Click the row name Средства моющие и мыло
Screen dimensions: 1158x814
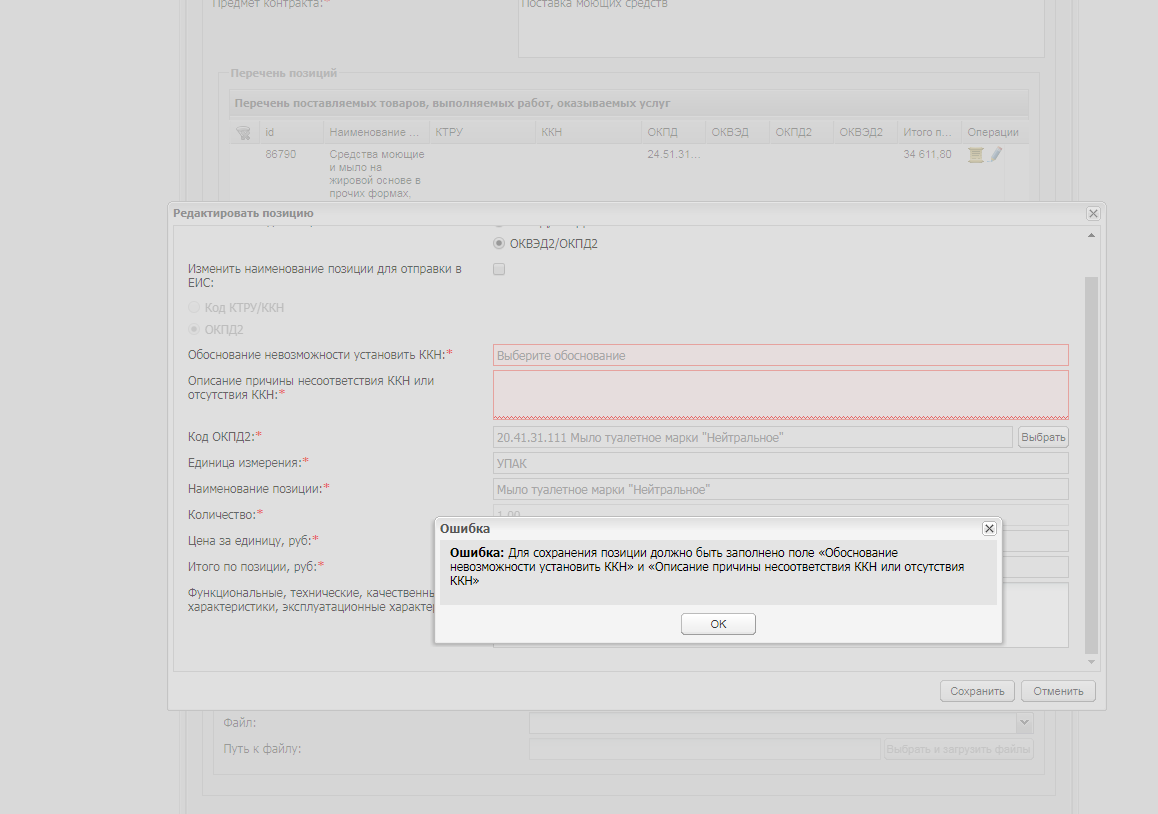(377, 174)
